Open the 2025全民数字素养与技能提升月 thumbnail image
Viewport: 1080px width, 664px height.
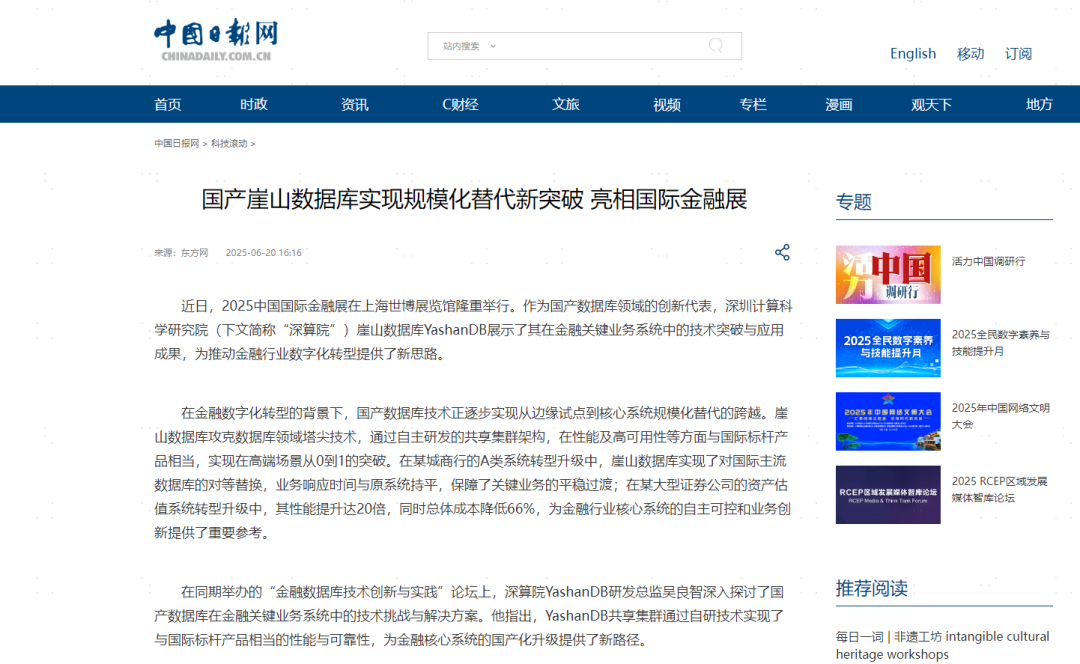click(888, 348)
